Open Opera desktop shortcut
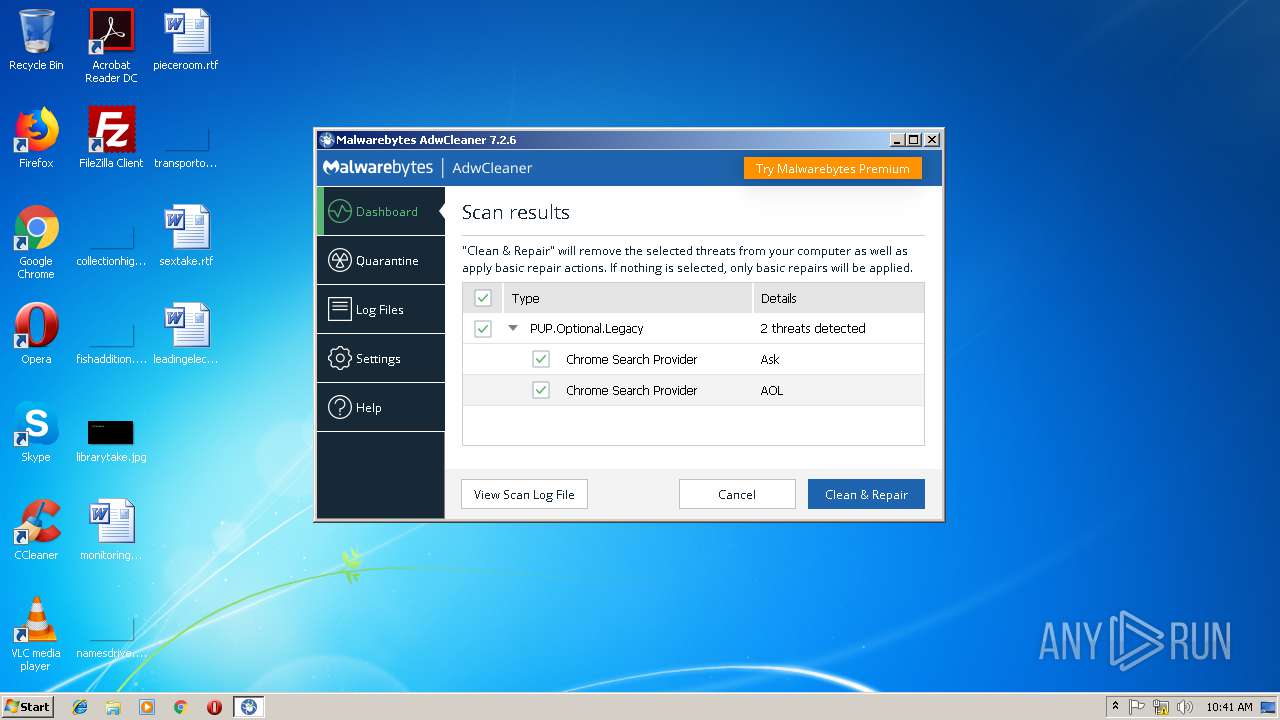The width and height of the screenshot is (1280, 720). (36, 334)
